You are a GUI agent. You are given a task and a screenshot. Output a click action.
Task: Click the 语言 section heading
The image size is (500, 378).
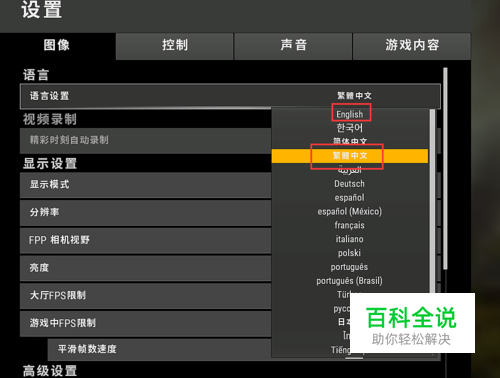click(x=36, y=75)
